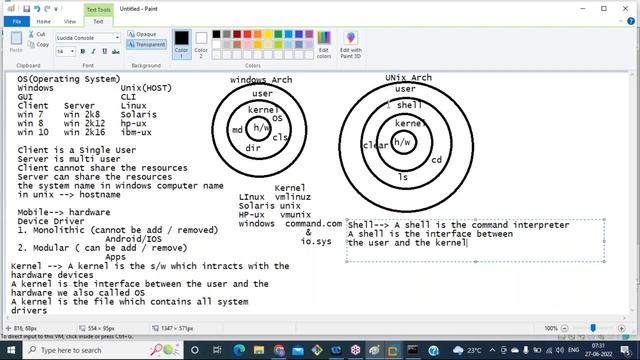Launch Microsoft Edge from taskbar

tap(239, 350)
